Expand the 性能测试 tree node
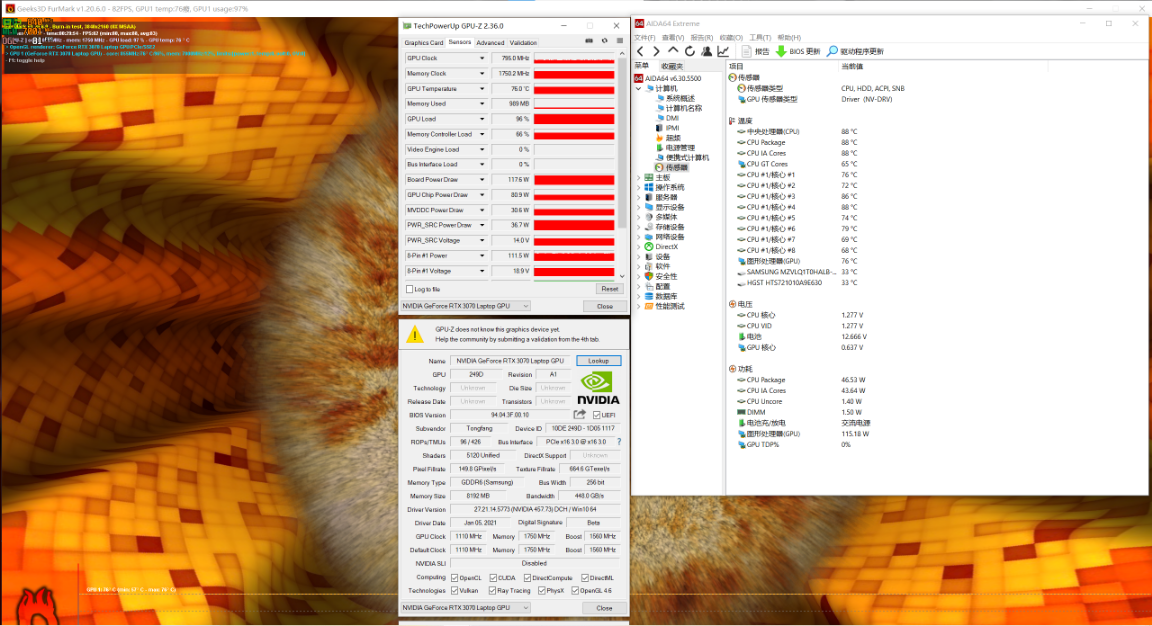This screenshot has height=626, width=1152. tap(638, 306)
